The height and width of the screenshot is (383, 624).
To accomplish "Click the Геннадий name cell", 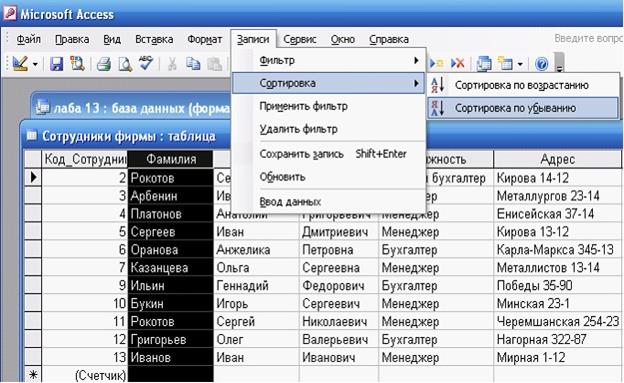I will click(x=256, y=285).
